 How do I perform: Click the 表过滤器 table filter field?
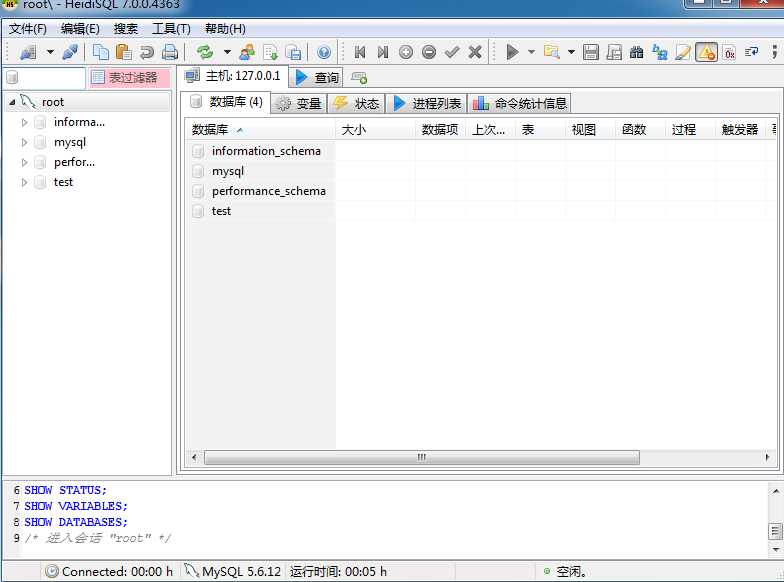coord(130,78)
